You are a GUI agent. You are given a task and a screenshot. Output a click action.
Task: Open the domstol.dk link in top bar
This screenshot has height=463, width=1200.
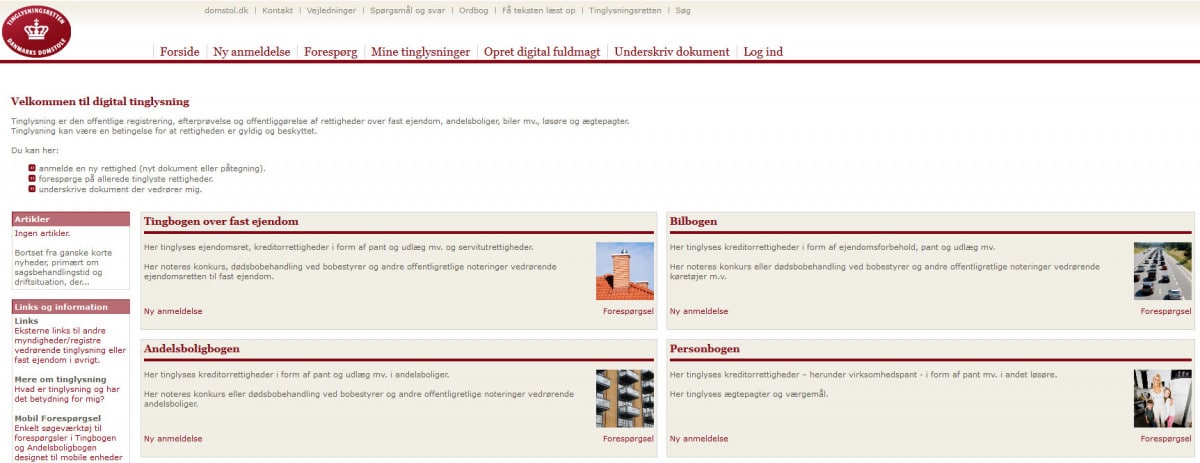225,11
